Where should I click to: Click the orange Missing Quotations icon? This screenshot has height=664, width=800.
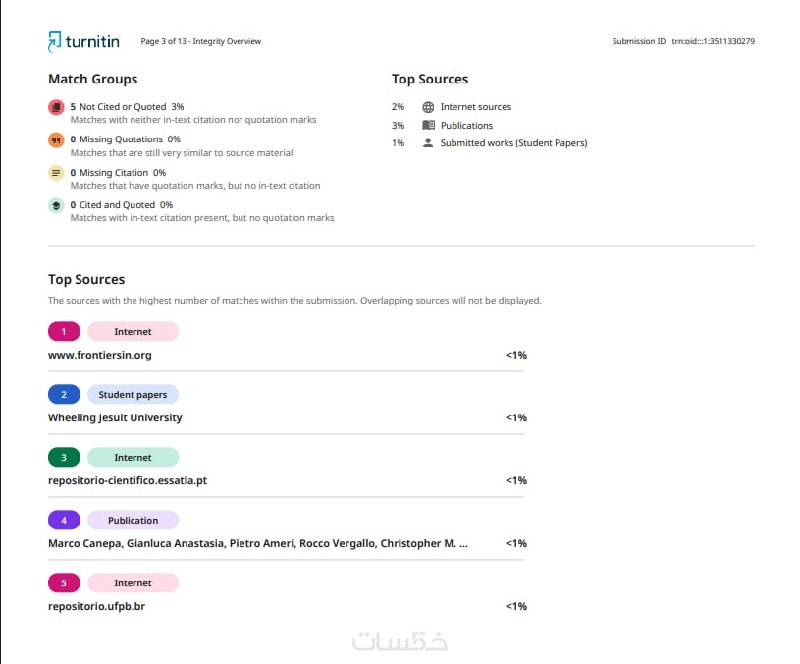click(x=56, y=140)
